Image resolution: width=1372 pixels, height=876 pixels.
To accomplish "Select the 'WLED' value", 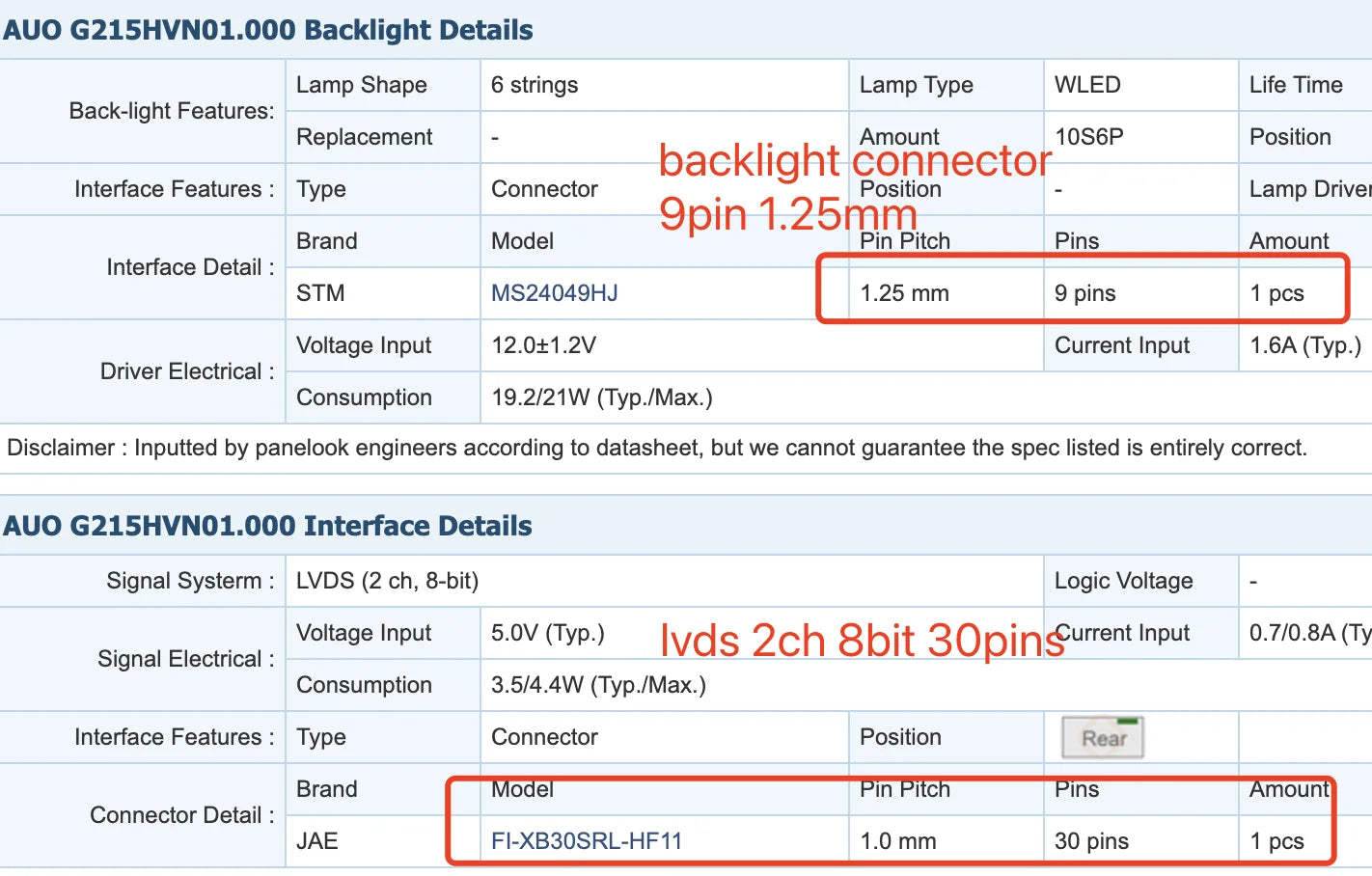I will tap(1087, 85).
